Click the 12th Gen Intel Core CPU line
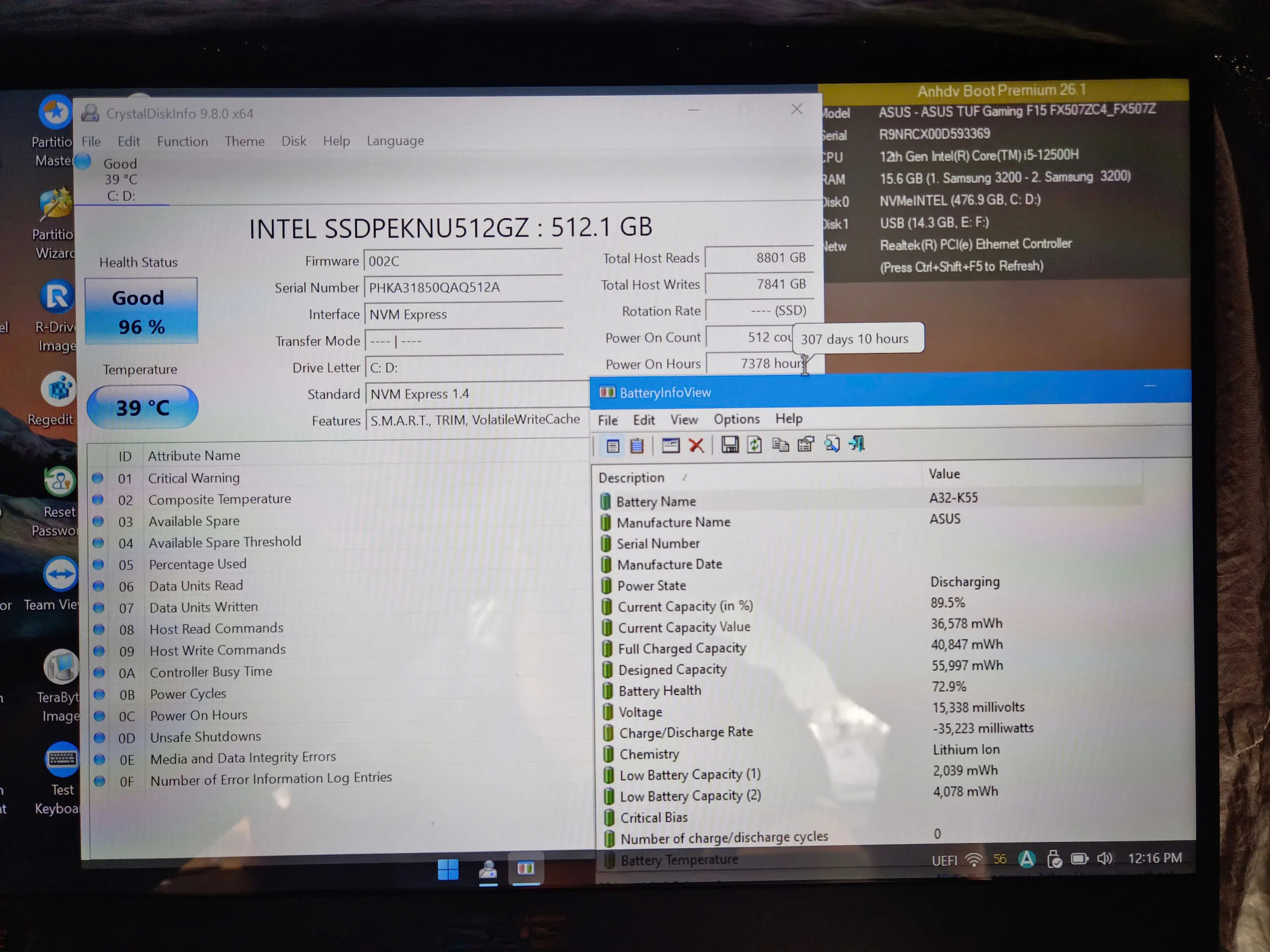 pyautogui.click(x=979, y=156)
